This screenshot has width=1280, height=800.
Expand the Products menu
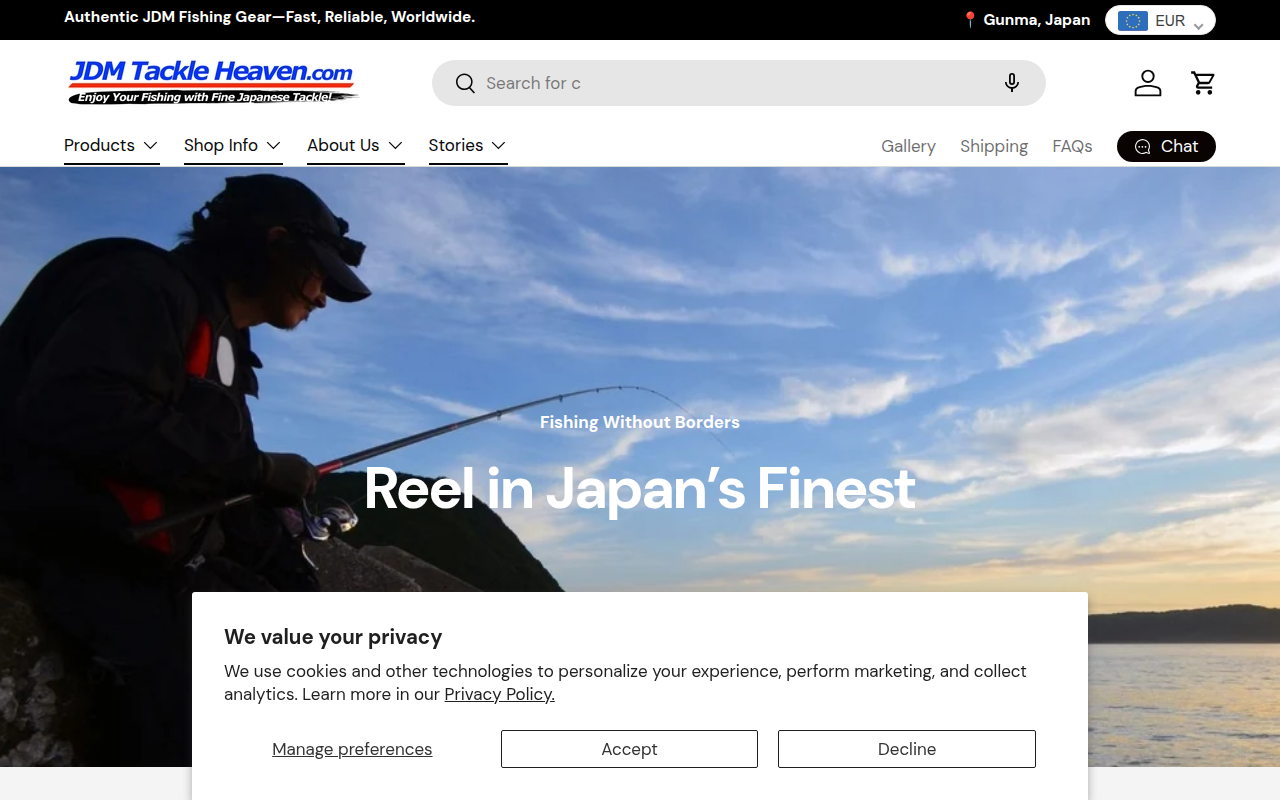(x=111, y=146)
